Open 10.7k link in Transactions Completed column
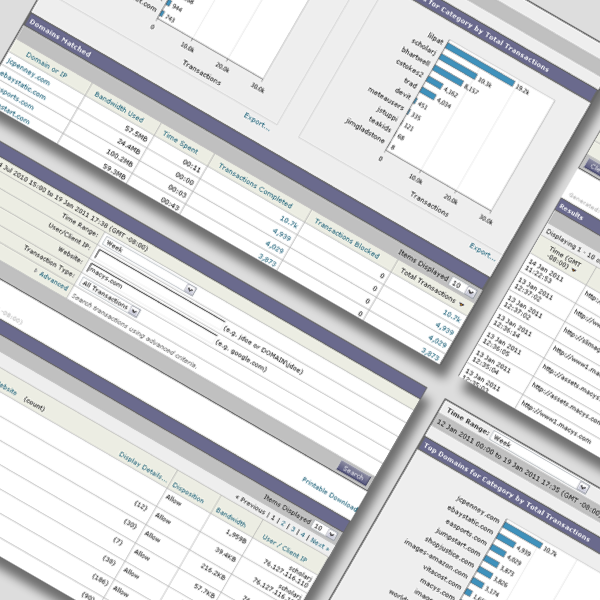The height and width of the screenshot is (600, 600). (289, 222)
